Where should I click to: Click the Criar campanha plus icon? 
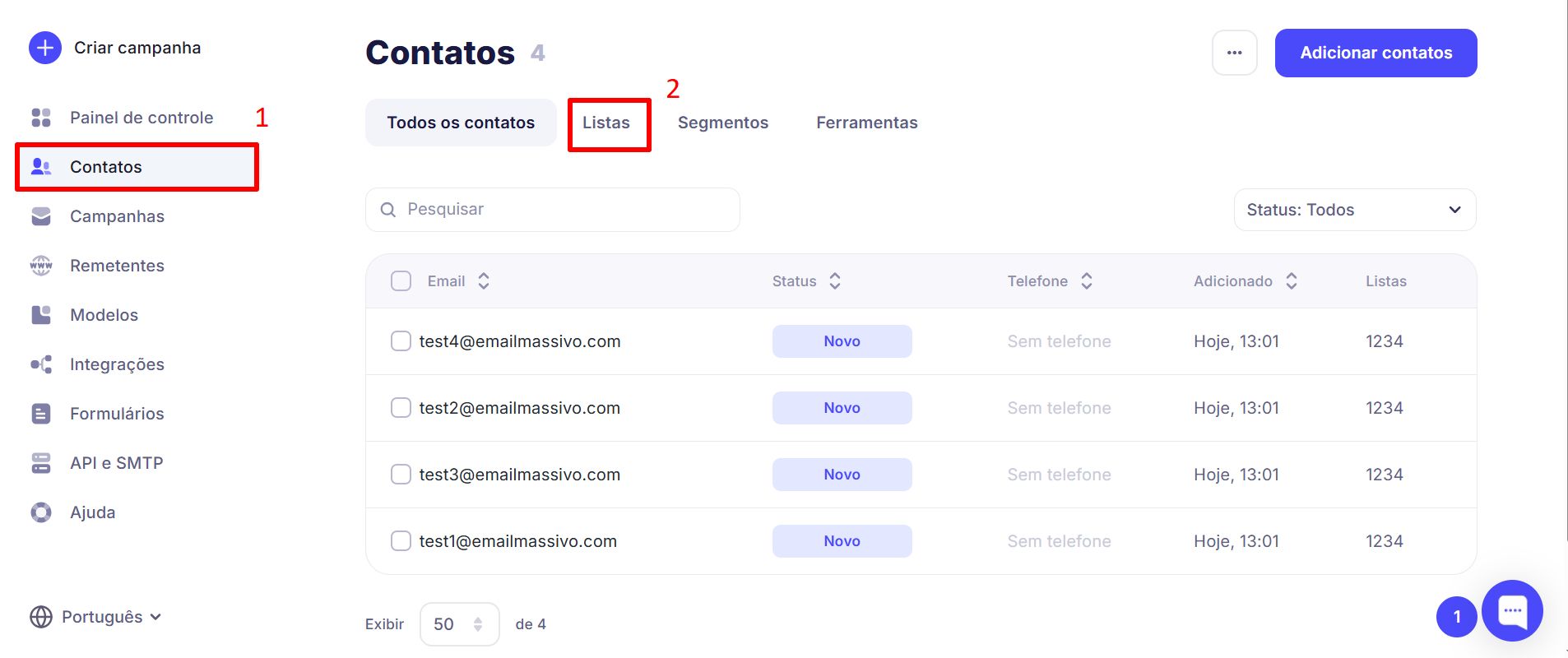tap(45, 48)
